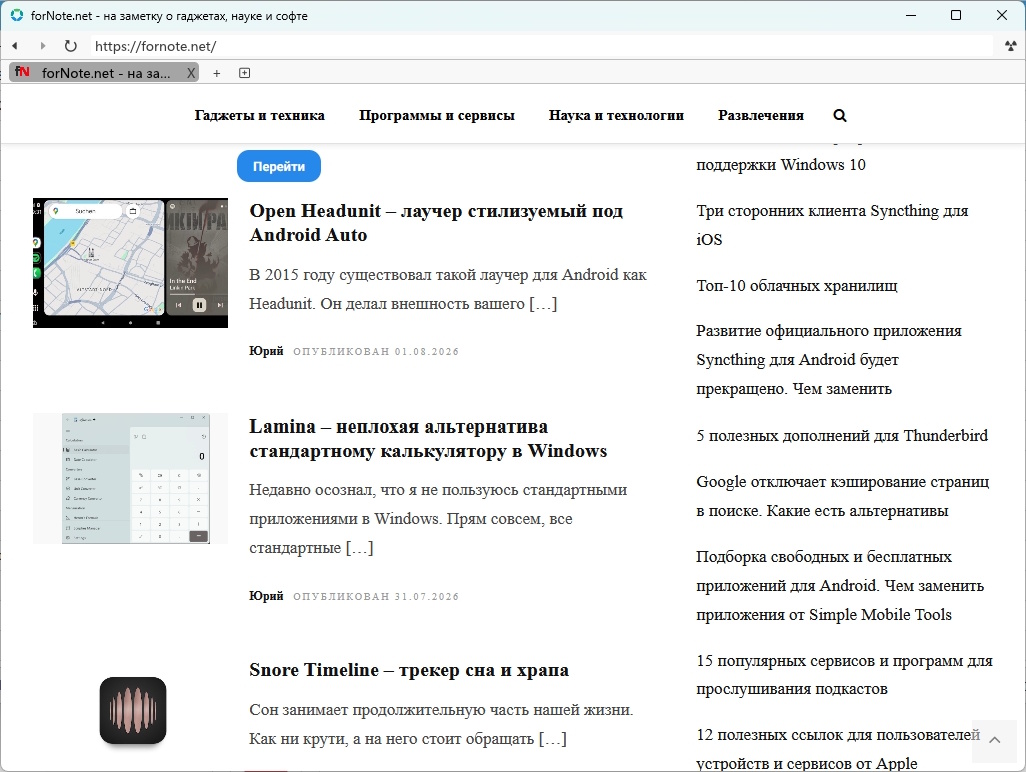Screen dimensions: 1026x772
Task: Open sidebar link about Google page caching
Action: pyautogui.click(x=842, y=496)
